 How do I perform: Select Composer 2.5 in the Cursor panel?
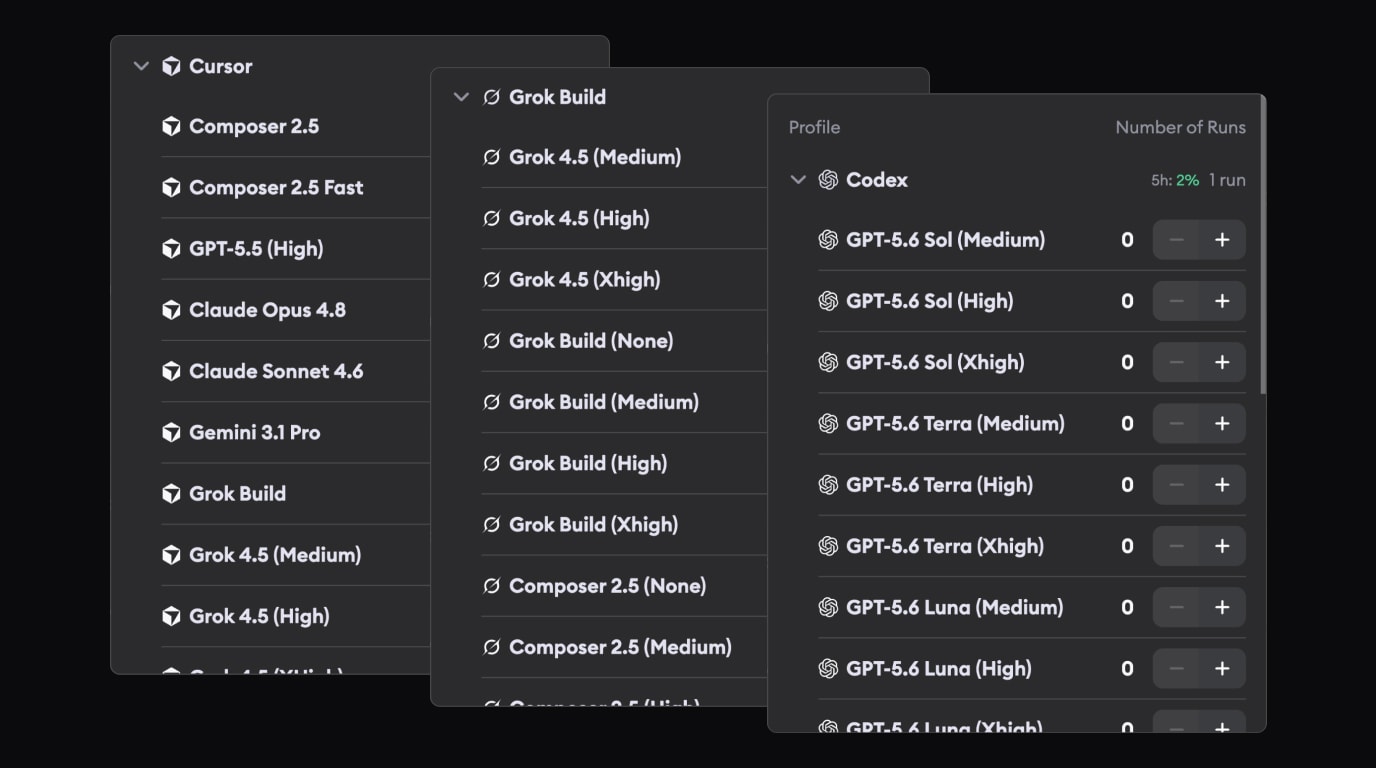coord(254,126)
